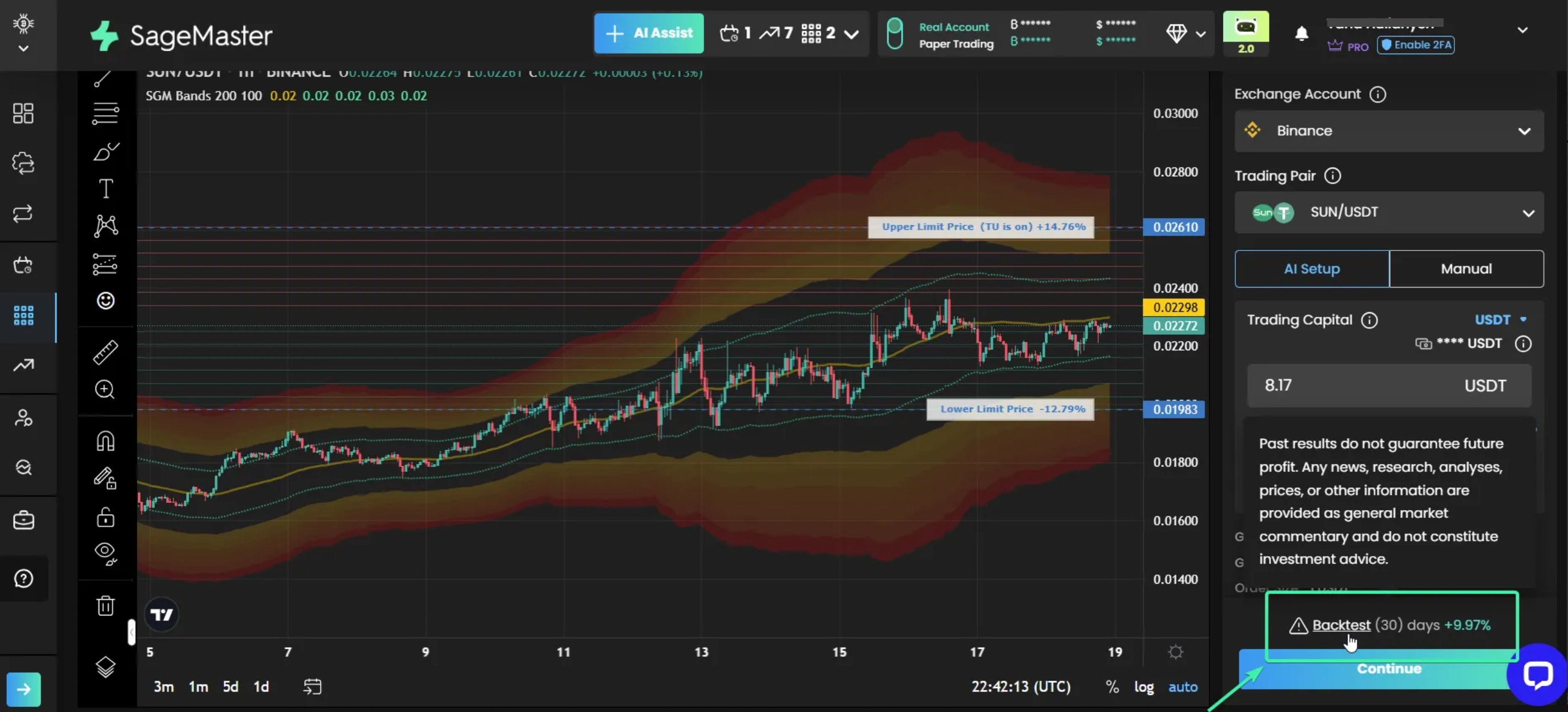
Task: Open the object tree layers icon
Action: tap(106, 667)
